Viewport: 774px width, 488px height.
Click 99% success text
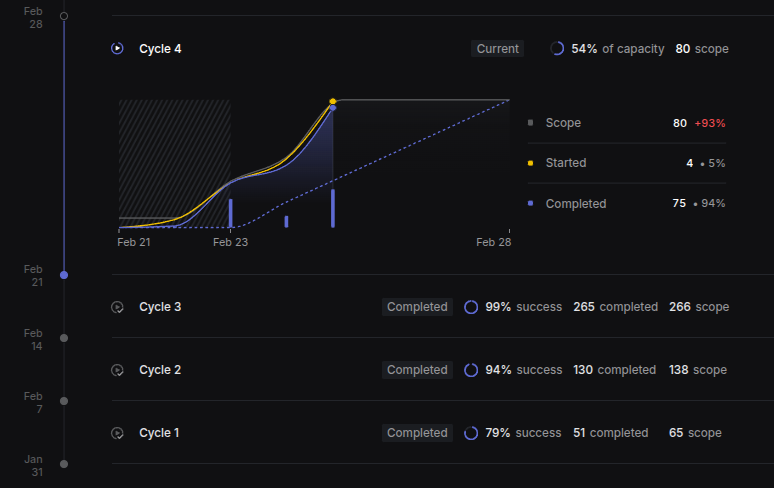524,307
